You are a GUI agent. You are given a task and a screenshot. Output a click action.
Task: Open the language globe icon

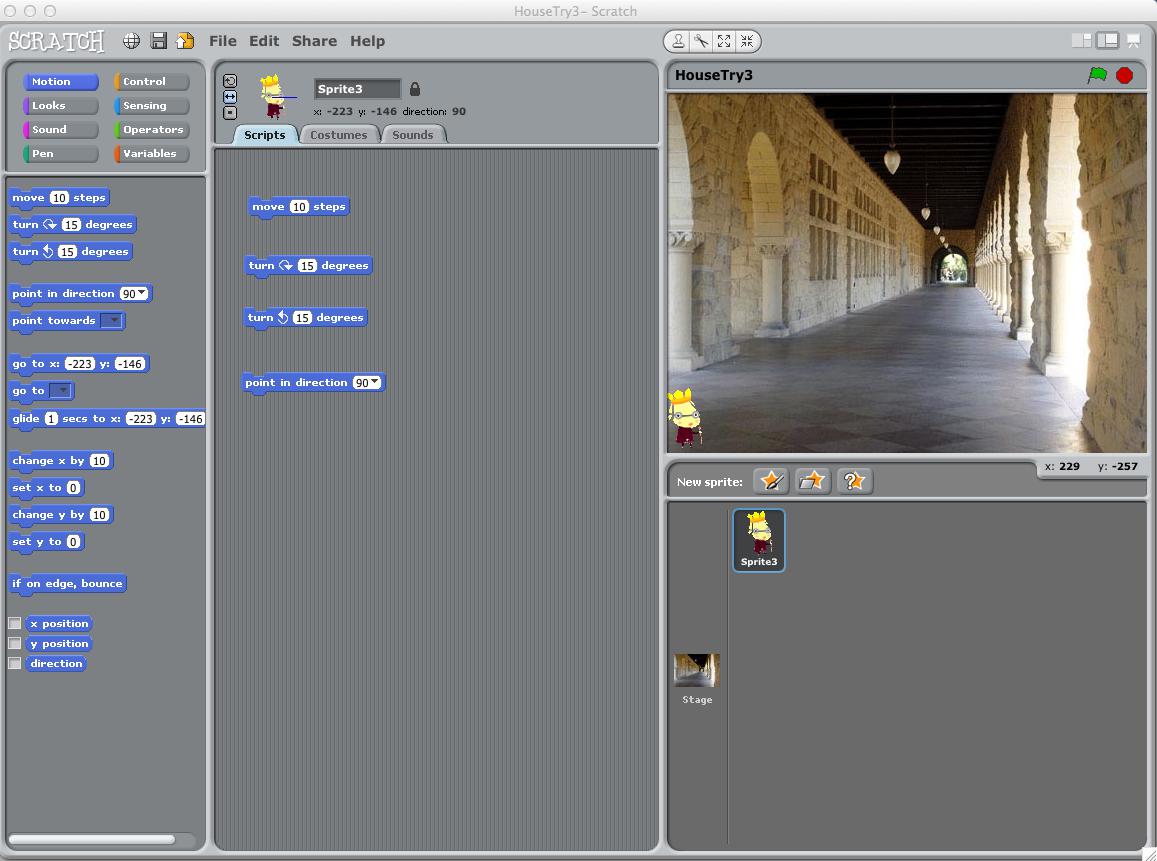(131, 41)
